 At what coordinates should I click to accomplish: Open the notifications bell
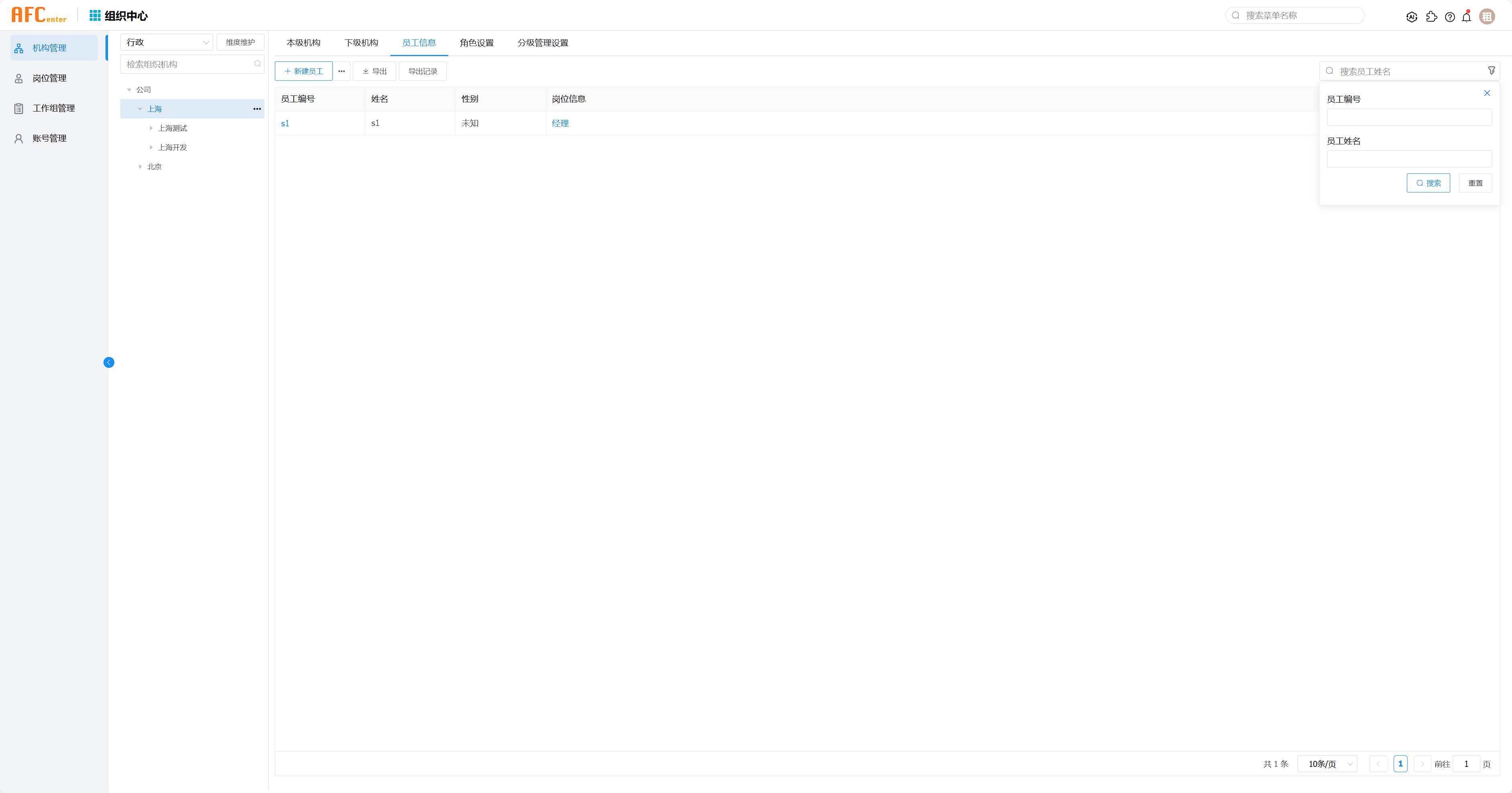point(1466,17)
